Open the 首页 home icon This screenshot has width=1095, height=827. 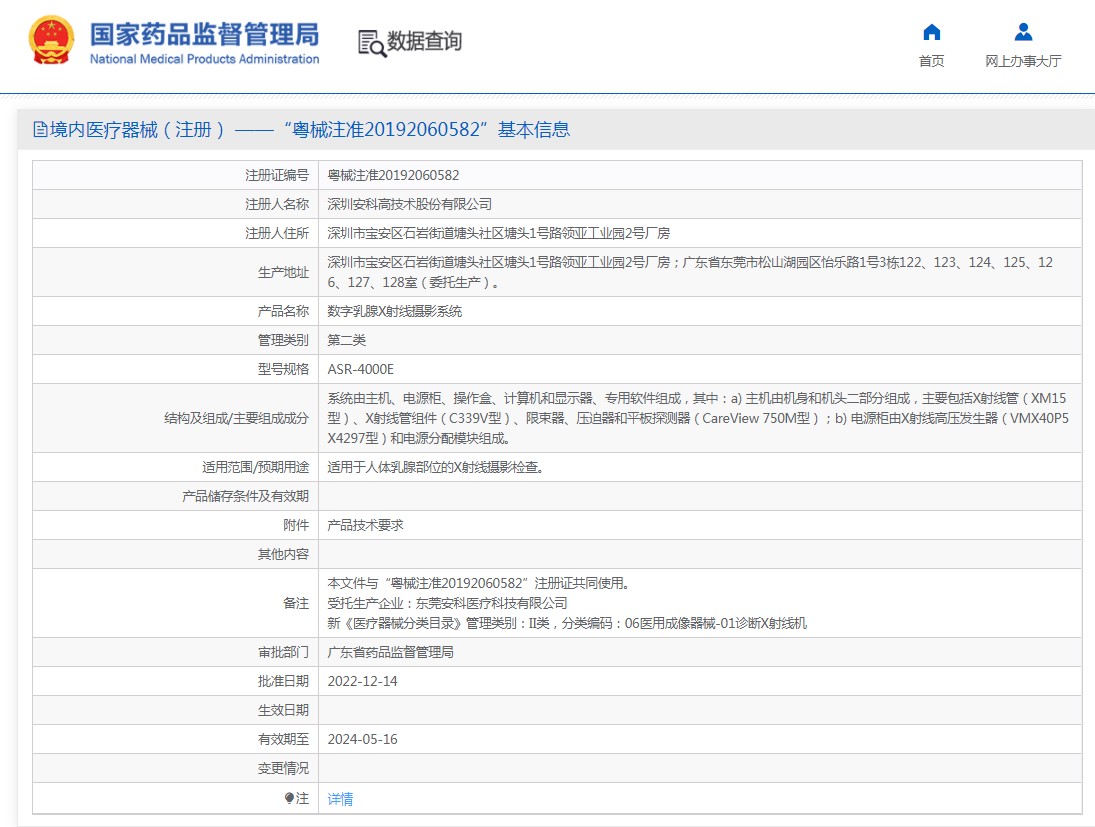click(932, 32)
